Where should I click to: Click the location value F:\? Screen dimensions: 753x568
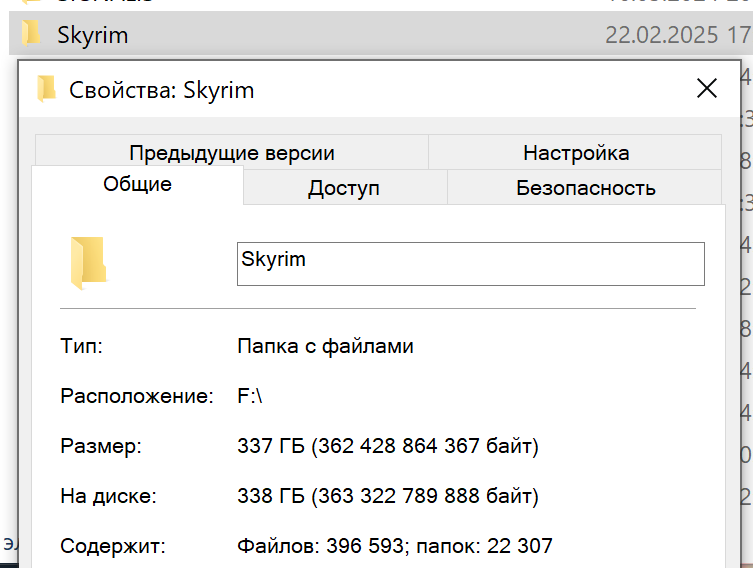250,396
